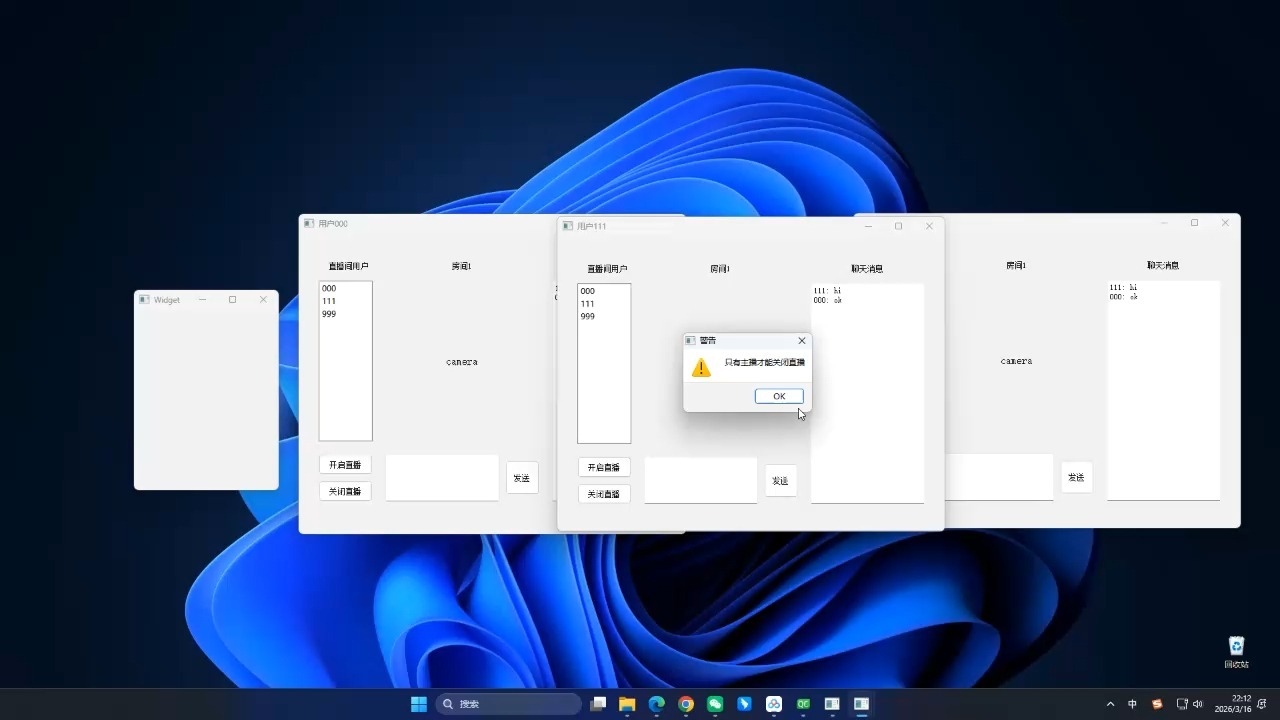
Task: Click the 警告 dialog title bar icon
Action: click(690, 341)
